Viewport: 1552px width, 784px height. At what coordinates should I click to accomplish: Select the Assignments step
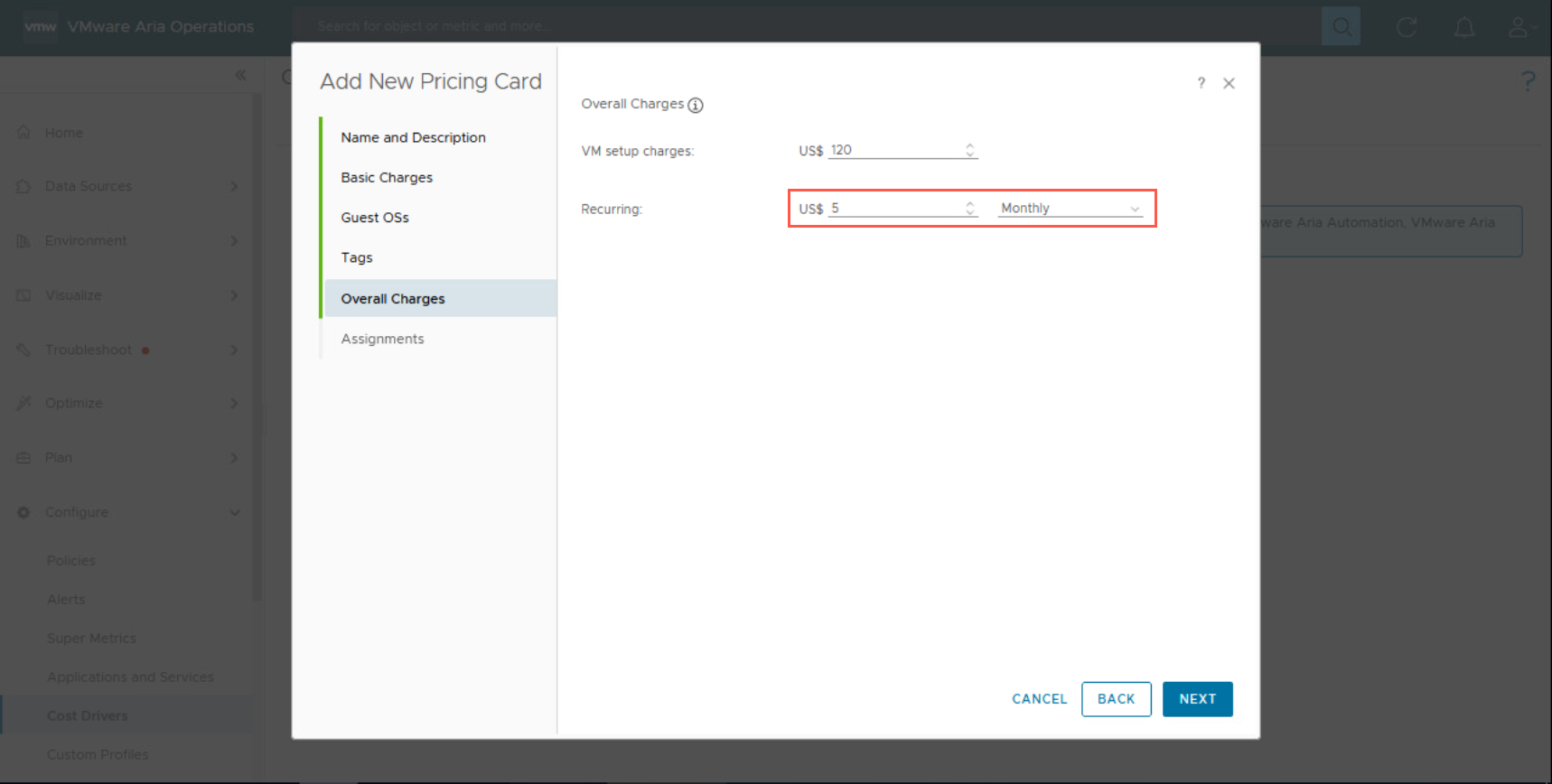tap(382, 339)
